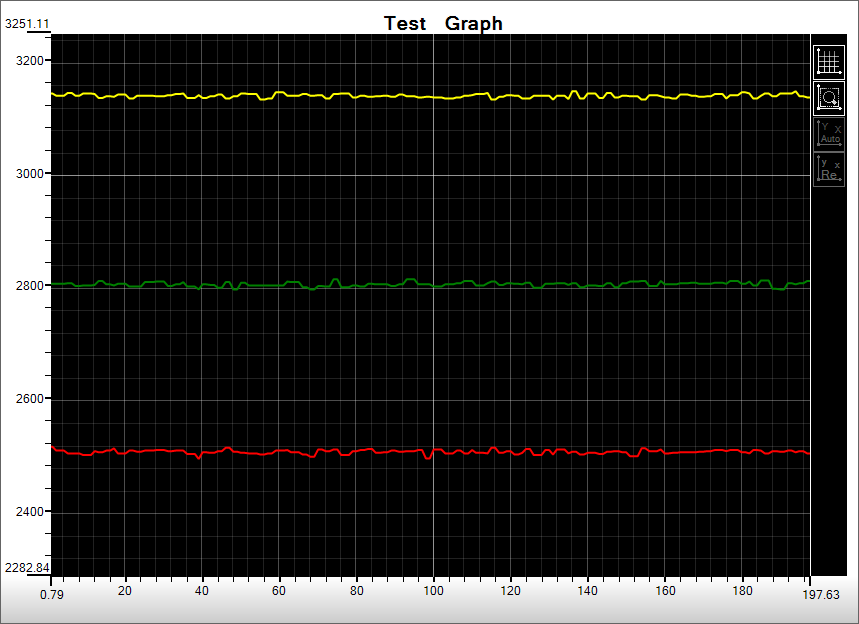Click the Y X Auto scale icon

pos(828,134)
